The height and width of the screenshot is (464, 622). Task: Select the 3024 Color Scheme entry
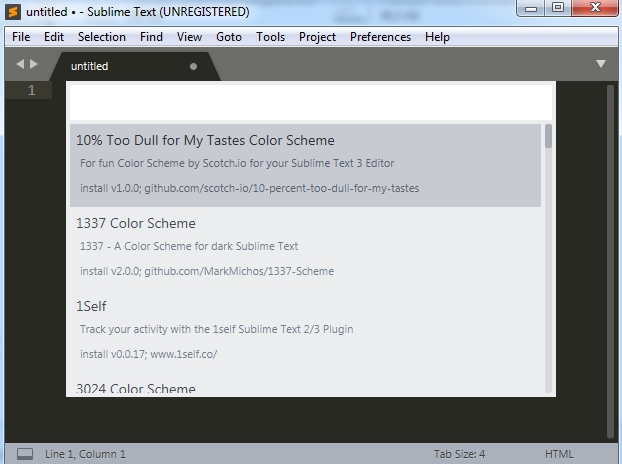tap(305, 384)
